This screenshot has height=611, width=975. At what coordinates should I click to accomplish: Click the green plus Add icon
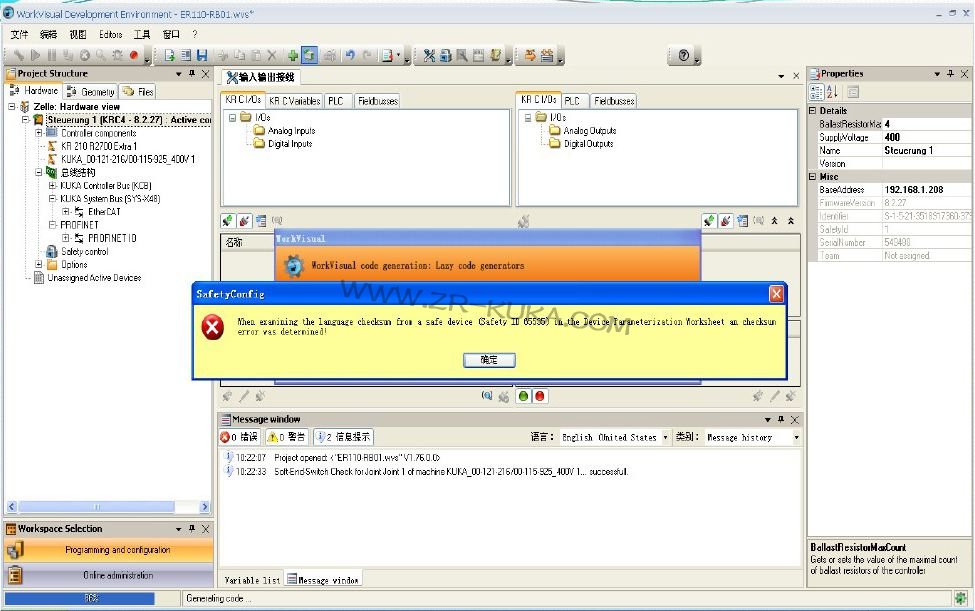(x=292, y=56)
